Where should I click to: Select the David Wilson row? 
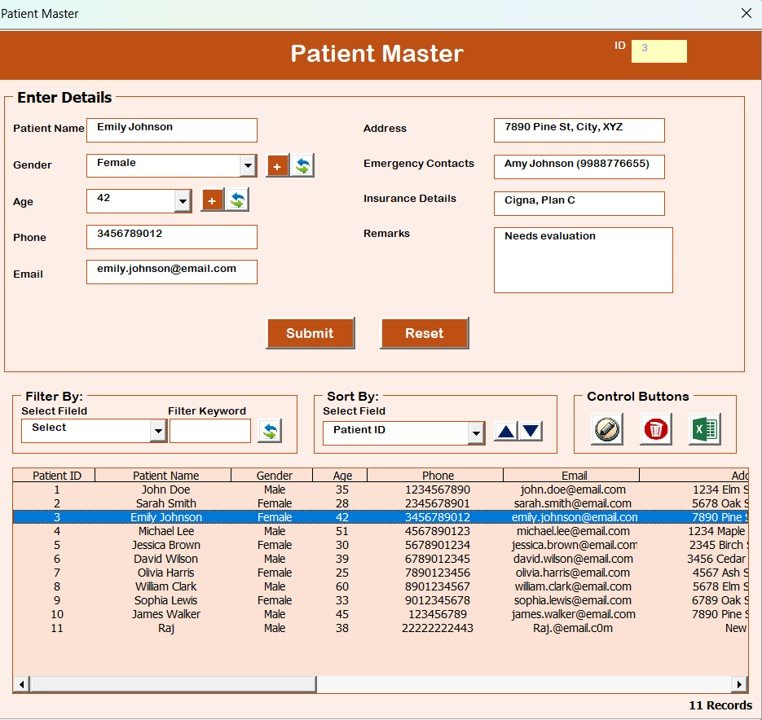[x=380, y=559]
